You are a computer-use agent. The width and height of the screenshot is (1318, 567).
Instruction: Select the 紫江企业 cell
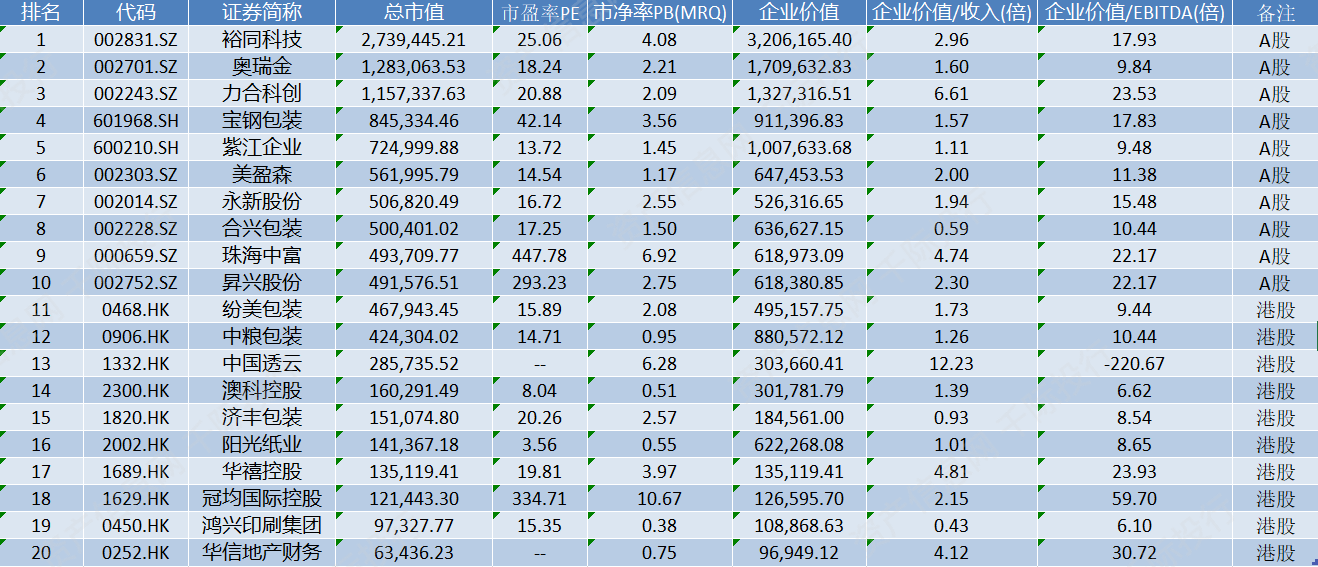click(261, 148)
